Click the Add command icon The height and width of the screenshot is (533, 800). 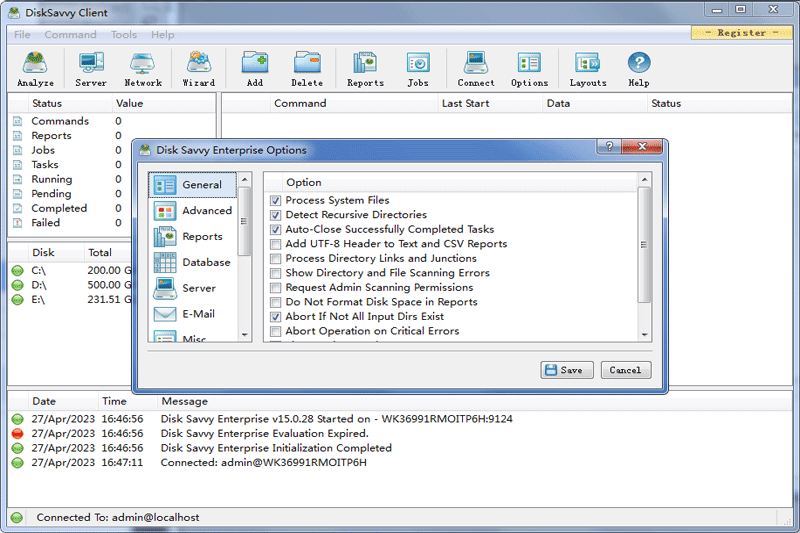click(x=255, y=69)
